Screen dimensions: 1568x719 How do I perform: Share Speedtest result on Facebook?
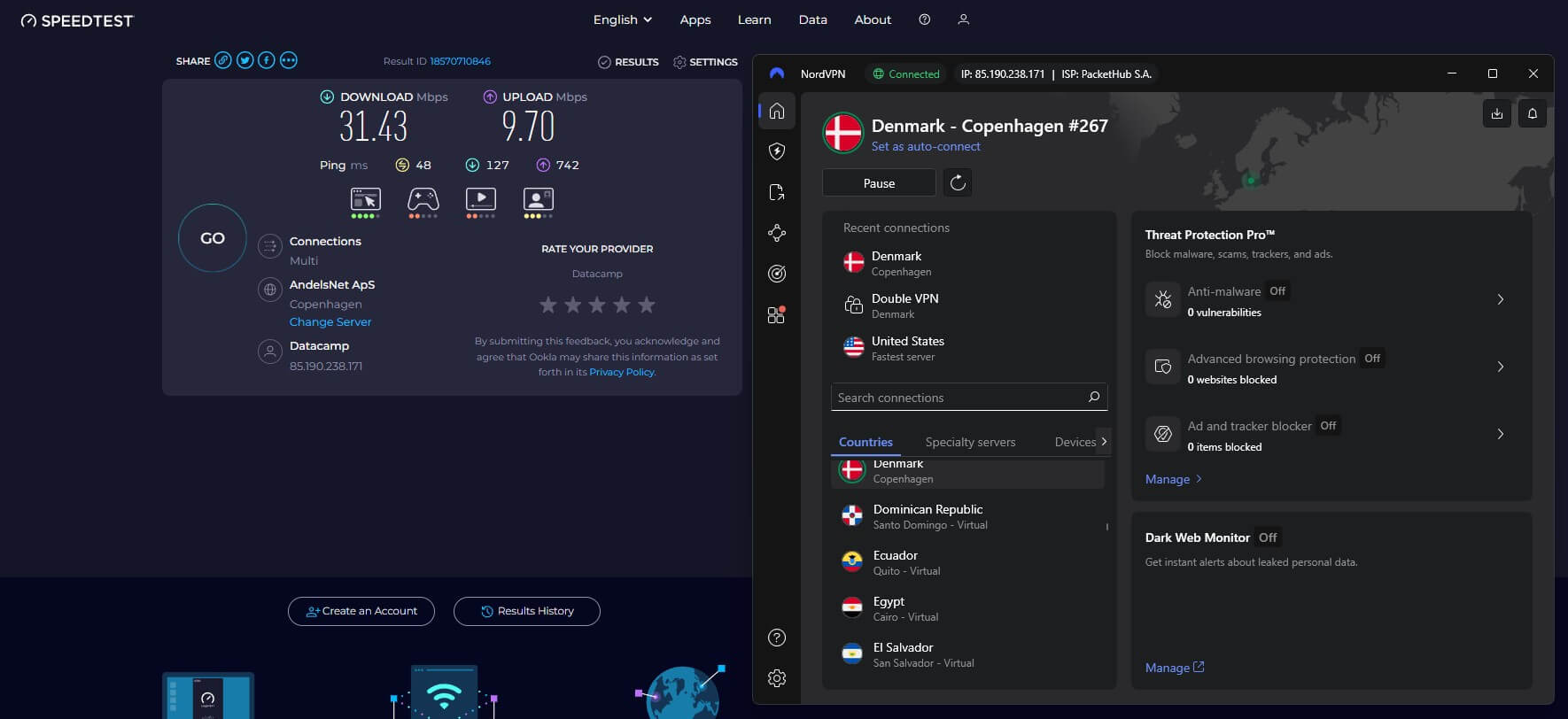click(266, 60)
